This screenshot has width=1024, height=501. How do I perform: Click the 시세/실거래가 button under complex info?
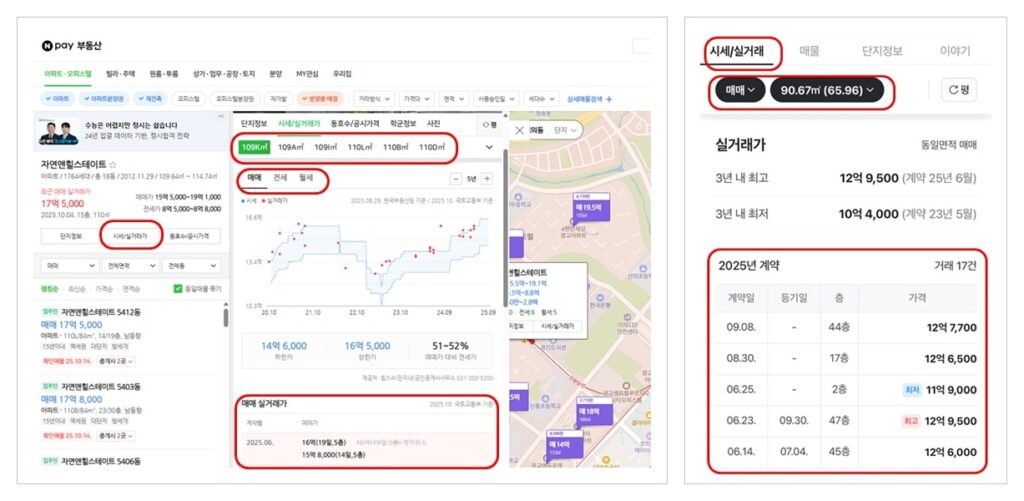click(131, 236)
